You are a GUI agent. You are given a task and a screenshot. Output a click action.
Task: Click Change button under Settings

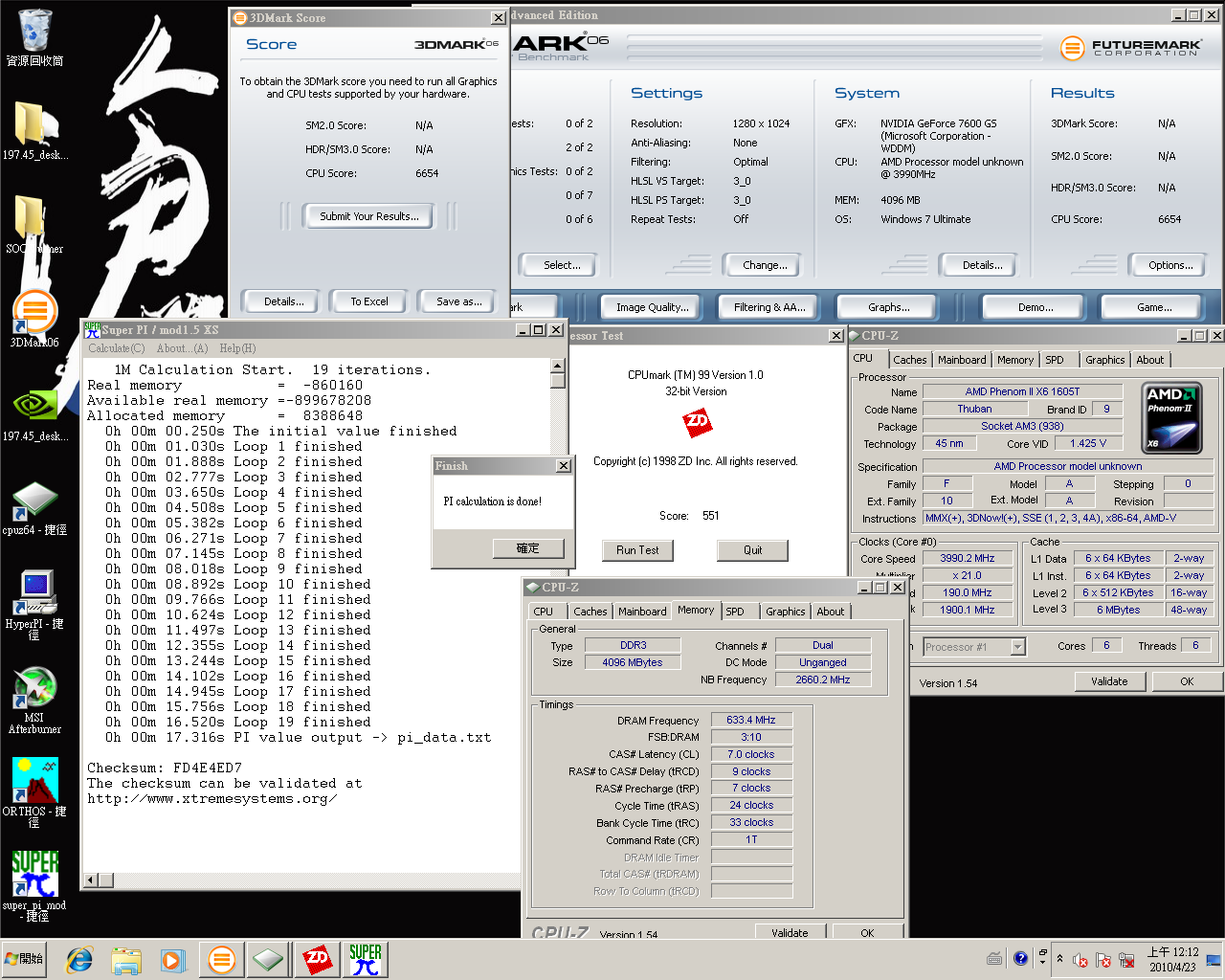(x=765, y=265)
